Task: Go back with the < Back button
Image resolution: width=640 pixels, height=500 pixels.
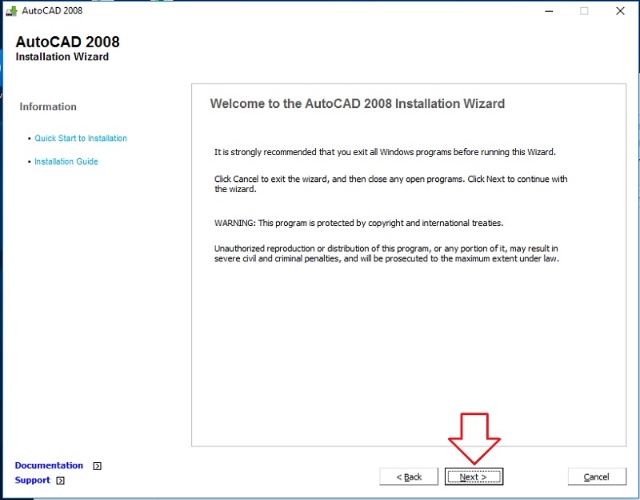Action: [x=409, y=476]
